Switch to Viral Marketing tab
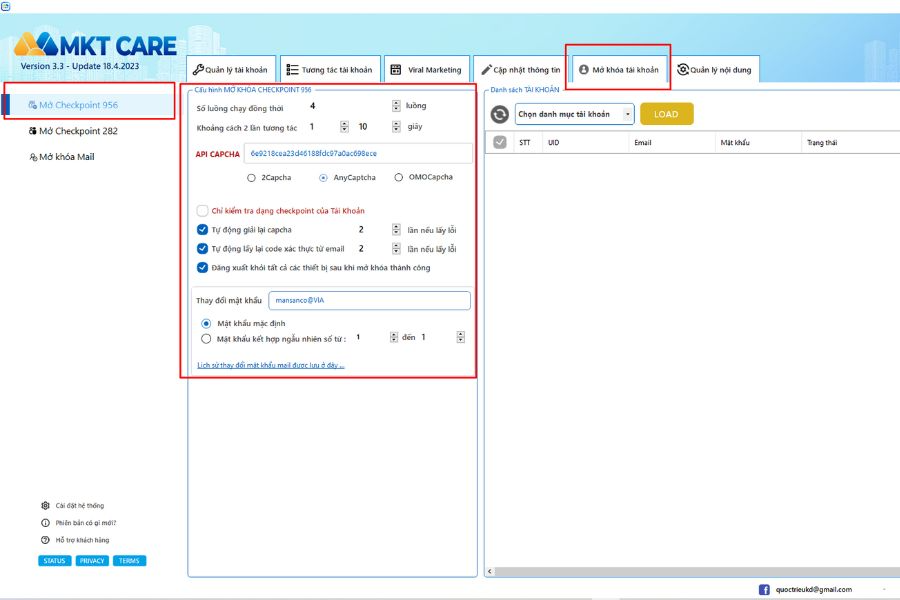Screen dimensions: 900x600 [426, 70]
